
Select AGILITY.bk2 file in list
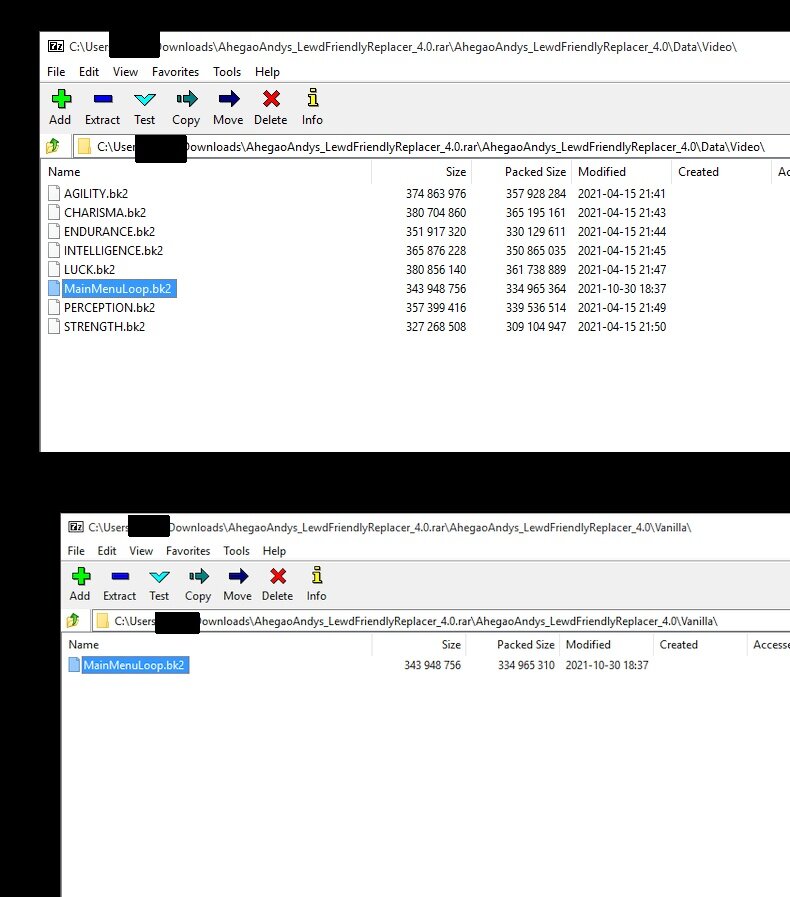[95, 194]
